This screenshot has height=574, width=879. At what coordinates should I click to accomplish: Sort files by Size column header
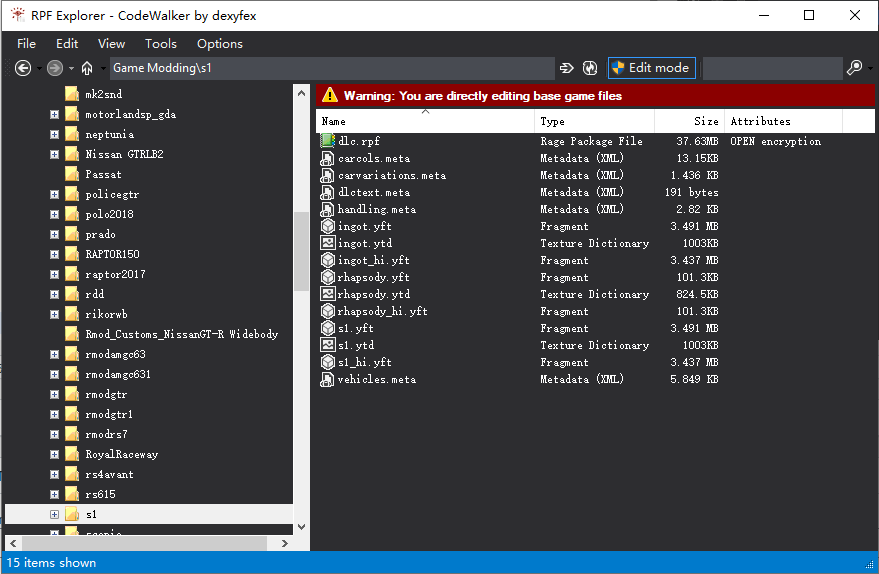pos(690,121)
